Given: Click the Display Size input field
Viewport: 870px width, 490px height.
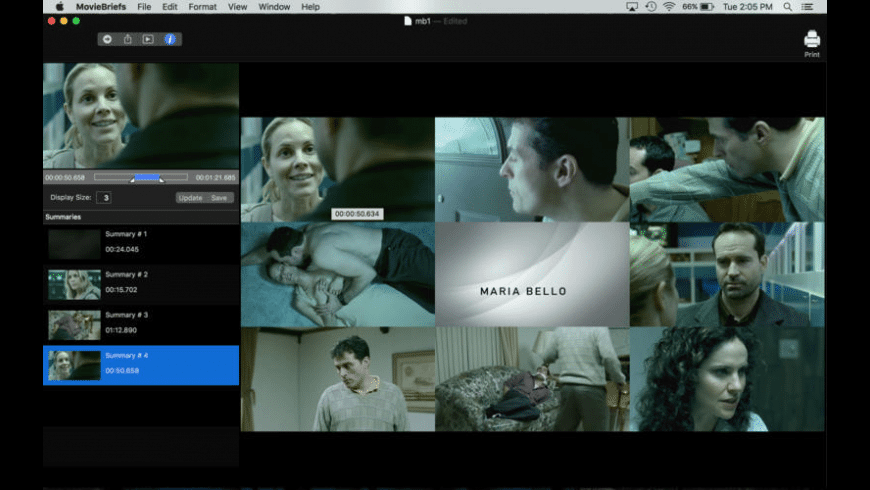Looking at the screenshot, I should tap(104, 198).
